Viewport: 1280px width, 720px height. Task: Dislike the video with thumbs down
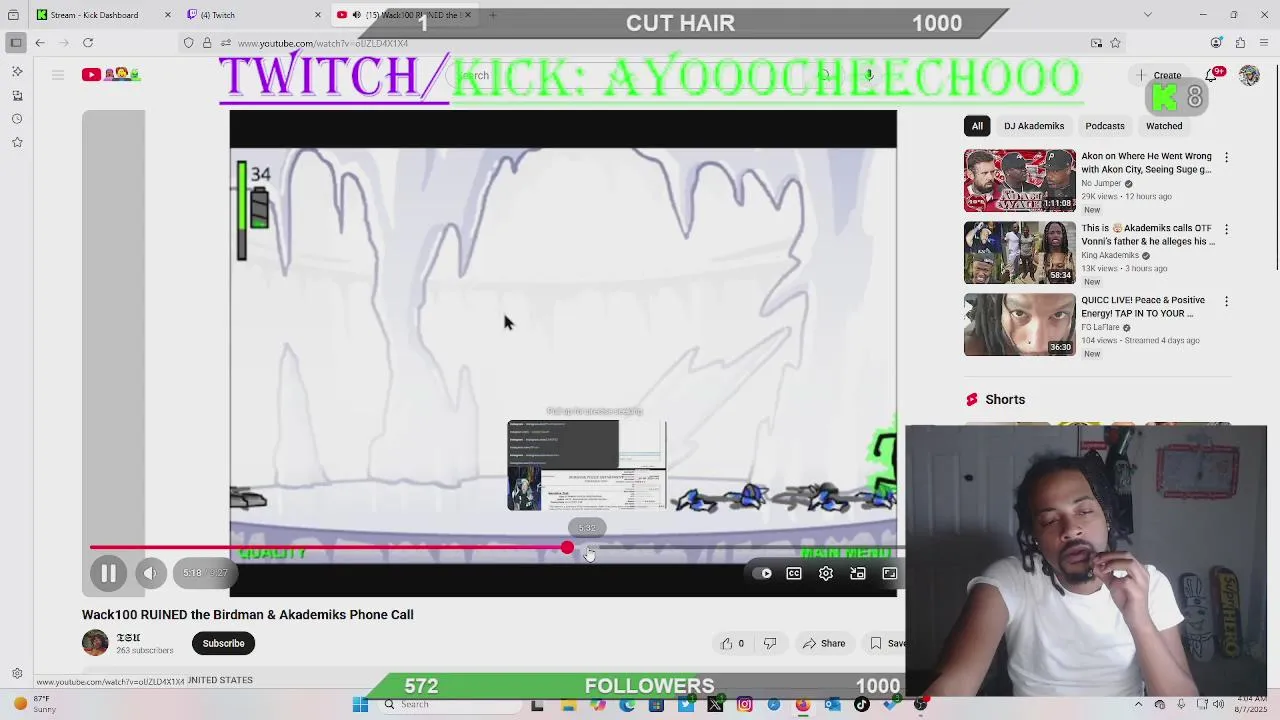coord(770,643)
